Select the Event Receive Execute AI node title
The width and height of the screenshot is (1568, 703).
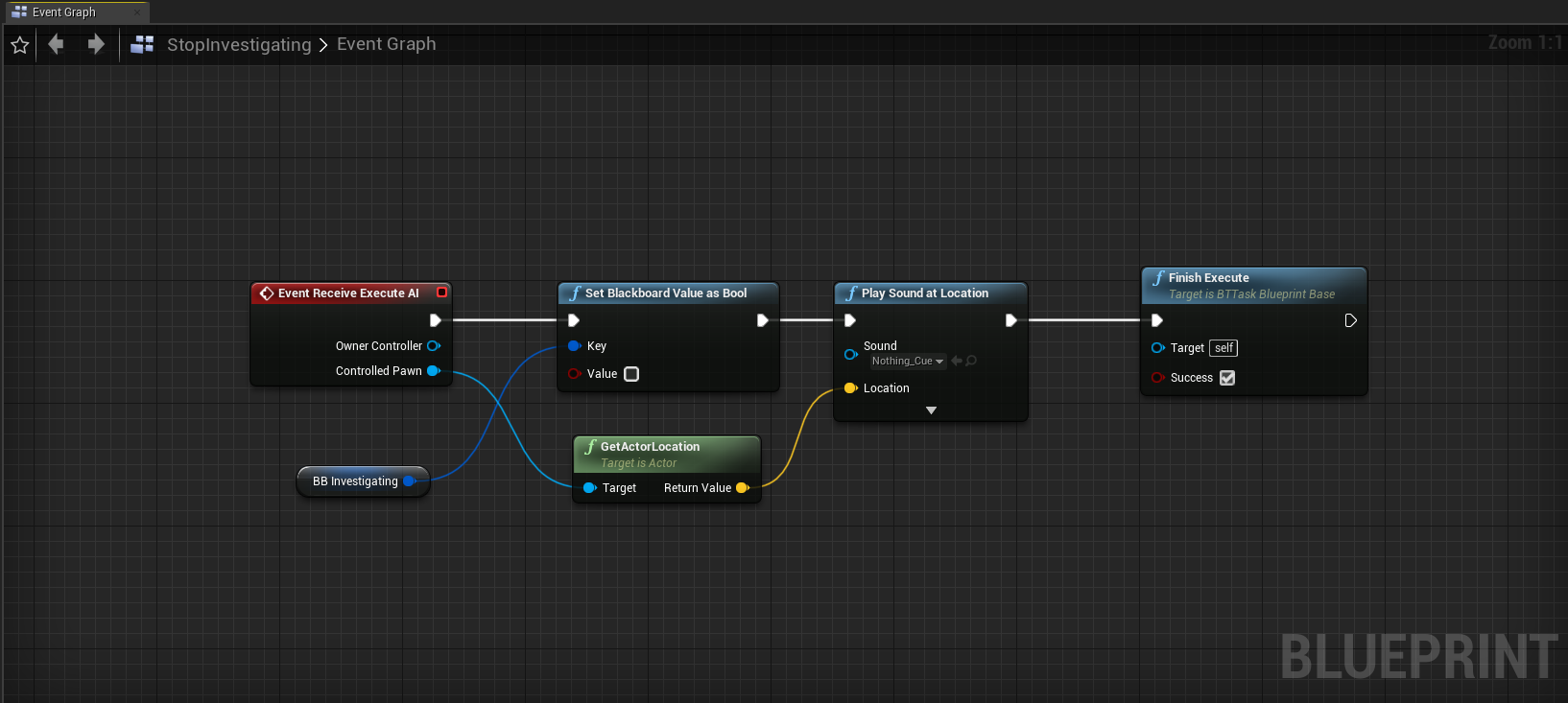pos(348,293)
